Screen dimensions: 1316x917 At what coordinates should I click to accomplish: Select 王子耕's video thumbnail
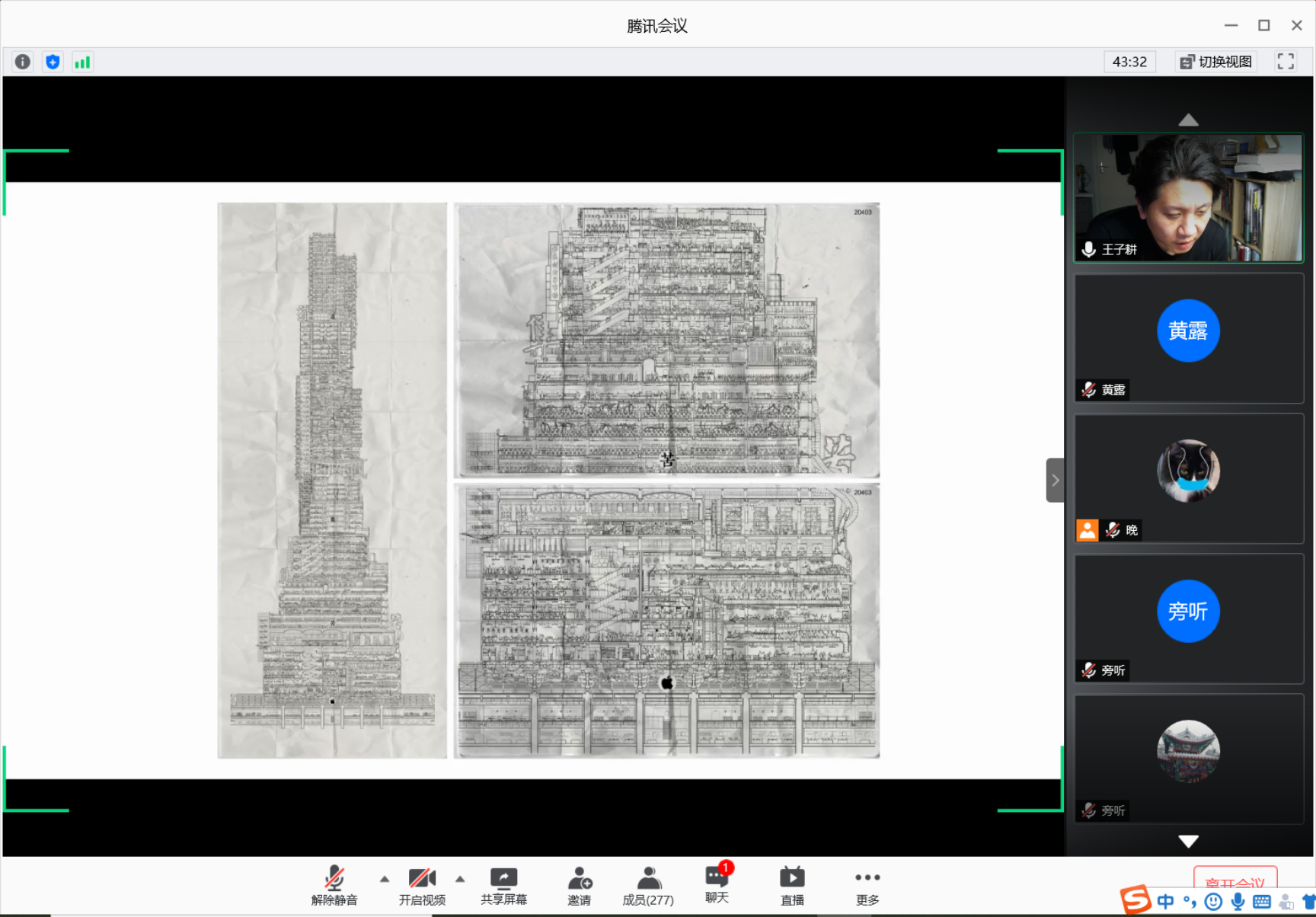(1188, 198)
